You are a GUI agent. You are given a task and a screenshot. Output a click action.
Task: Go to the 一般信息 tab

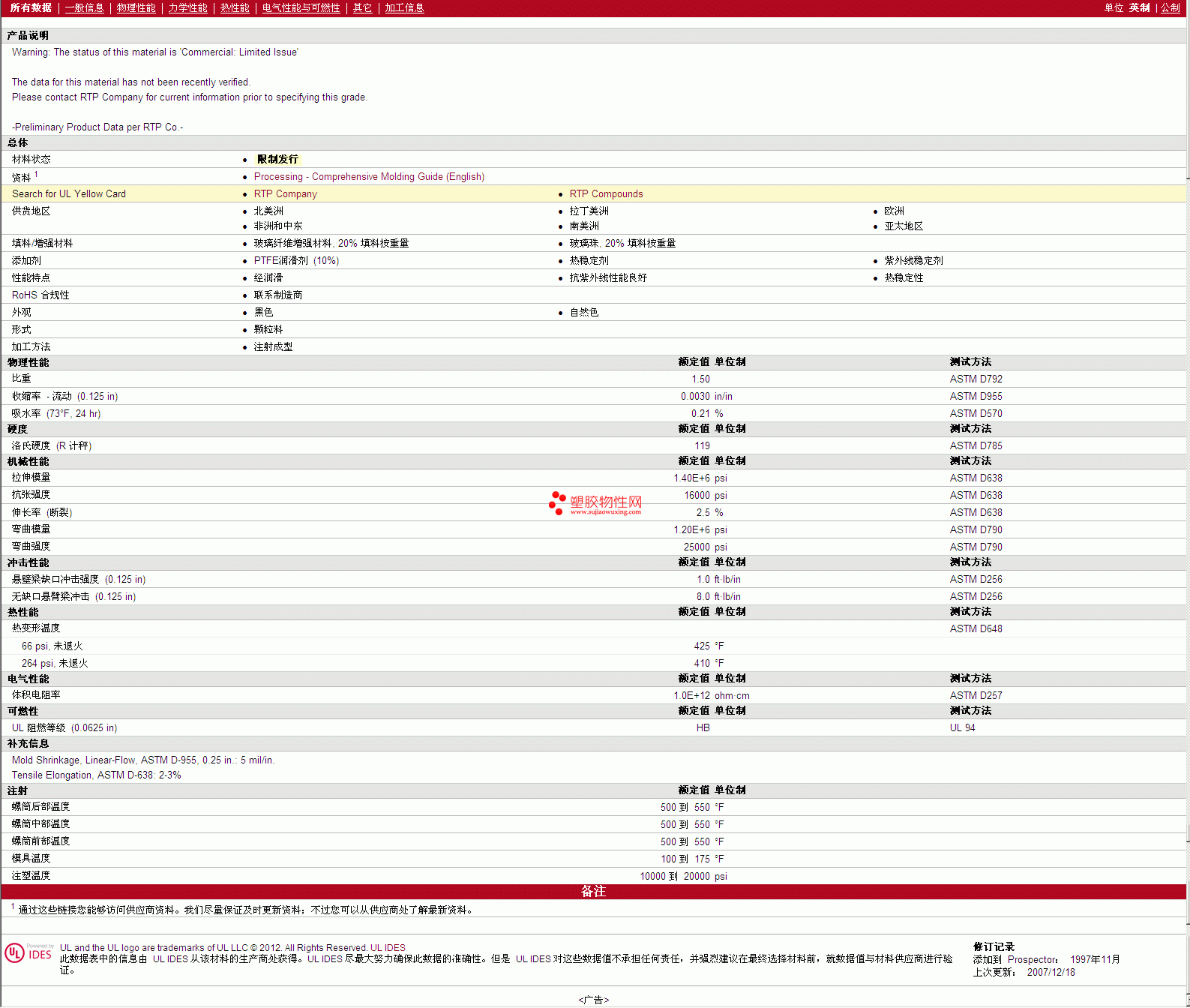pyautogui.click(x=84, y=8)
